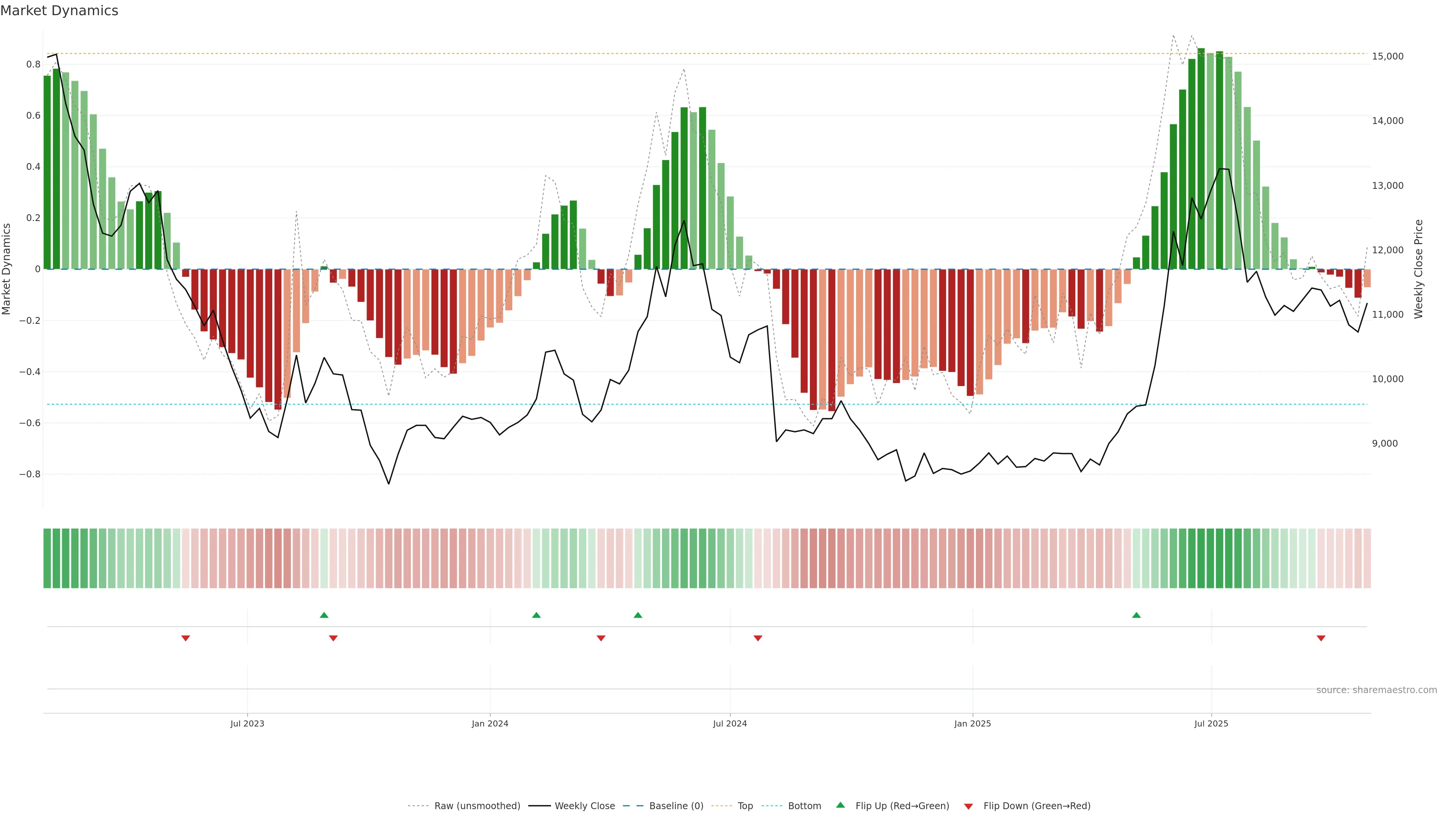Screen dimensions: 1456x819
Task: Click the Market Dynamics chart title
Action: 60,11
